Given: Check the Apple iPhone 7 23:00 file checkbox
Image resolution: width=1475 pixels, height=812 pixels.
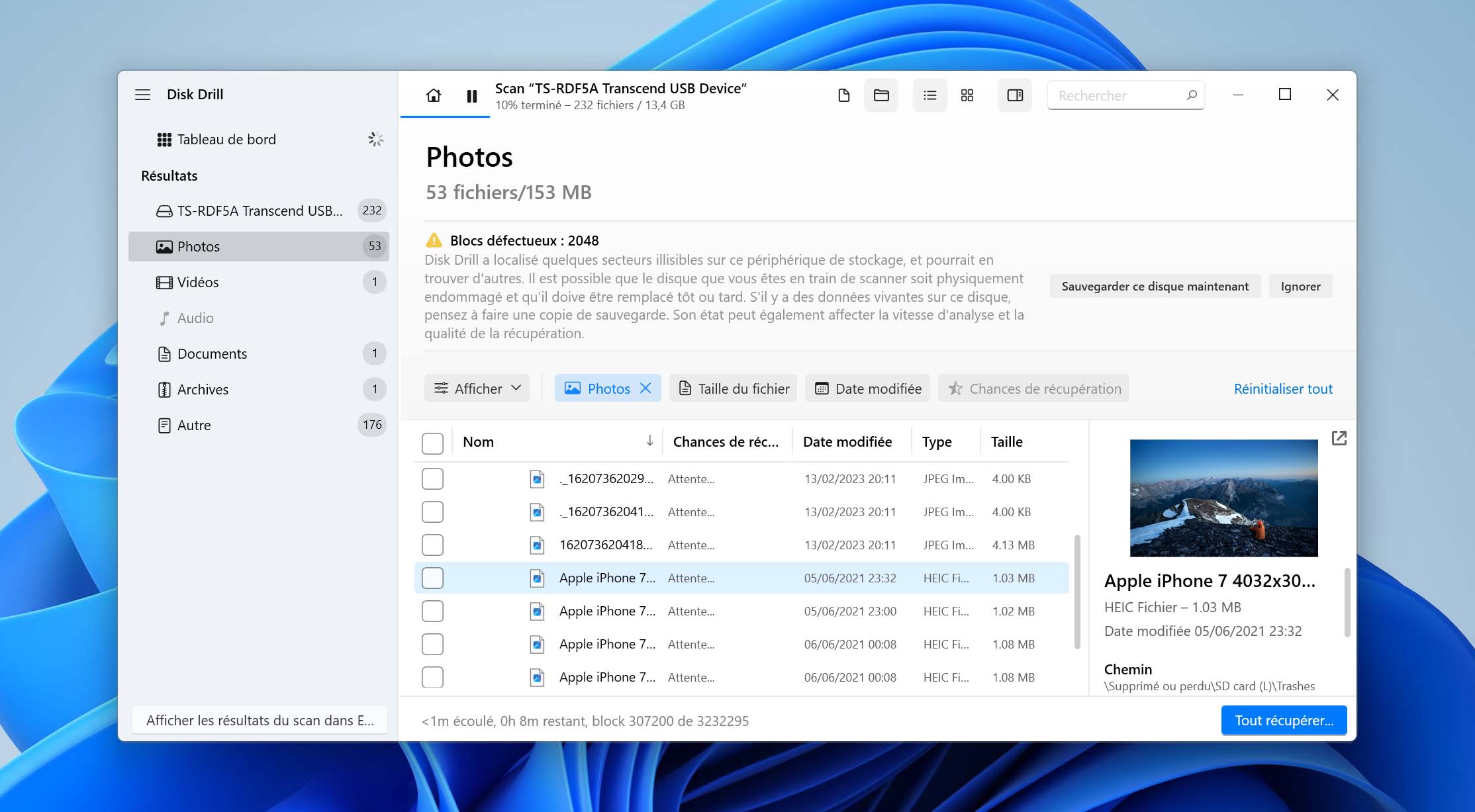Looking at the screenshot, I should 432,611.
